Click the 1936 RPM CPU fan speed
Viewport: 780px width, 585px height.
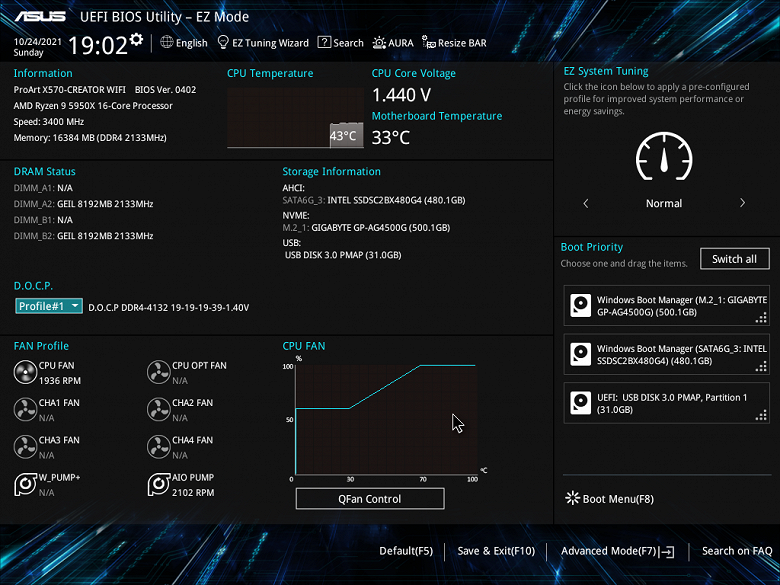(x=60, y=381)
